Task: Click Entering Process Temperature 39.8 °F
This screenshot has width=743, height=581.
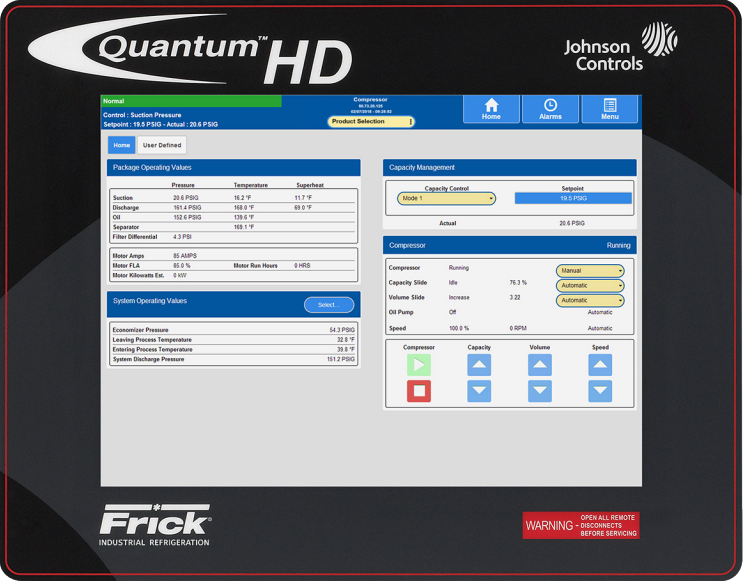Action: pos(346,350)
